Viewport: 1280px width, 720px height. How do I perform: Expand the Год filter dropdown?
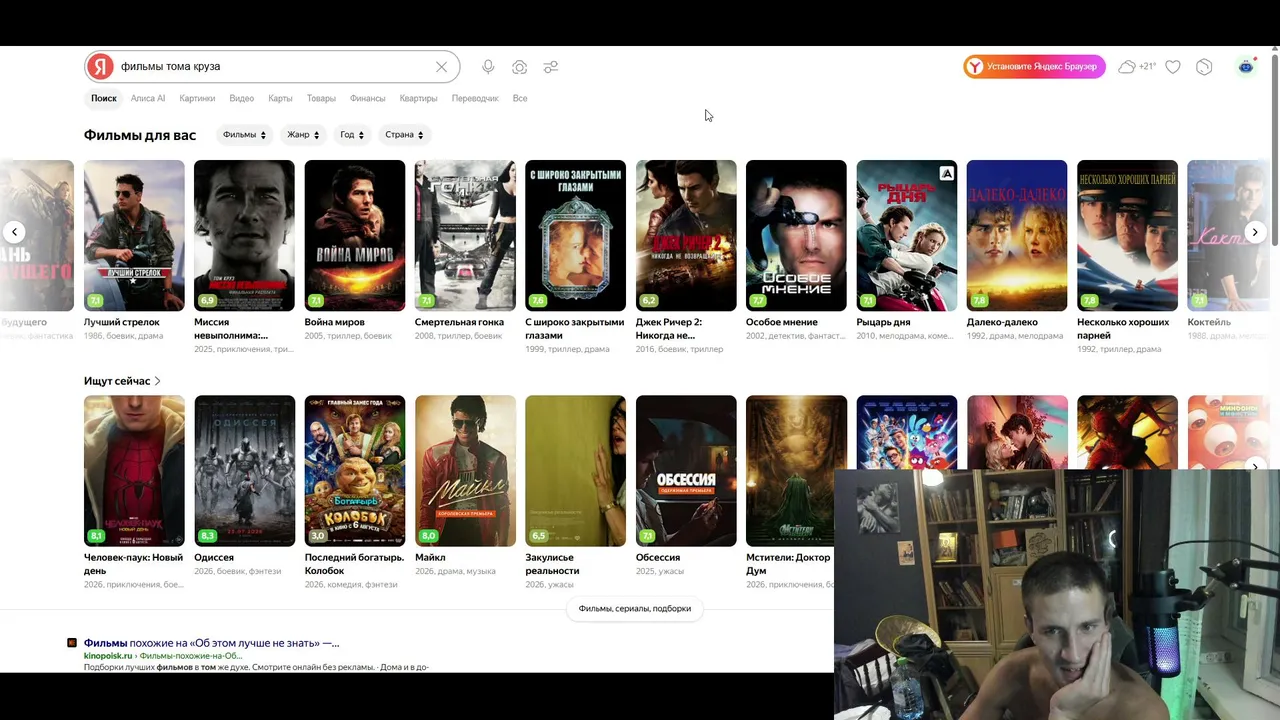[x=352, y=135]
